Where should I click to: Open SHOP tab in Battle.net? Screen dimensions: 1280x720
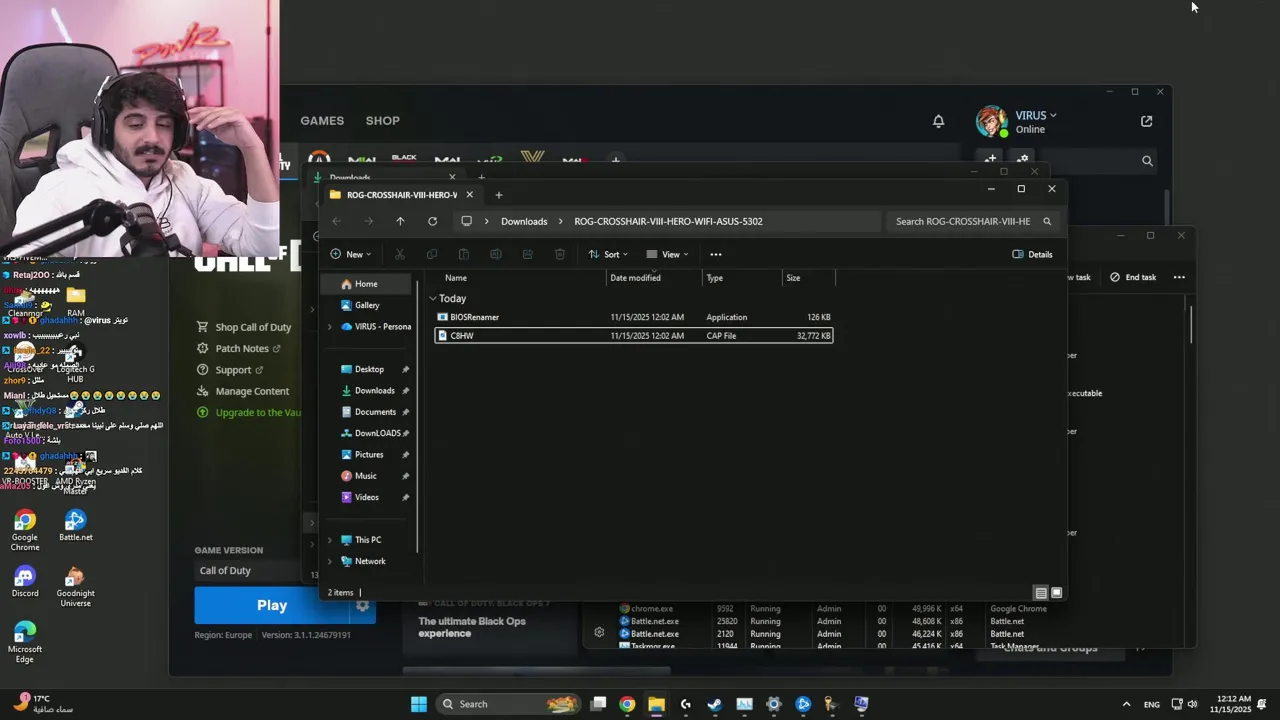[x=383, y=120]
